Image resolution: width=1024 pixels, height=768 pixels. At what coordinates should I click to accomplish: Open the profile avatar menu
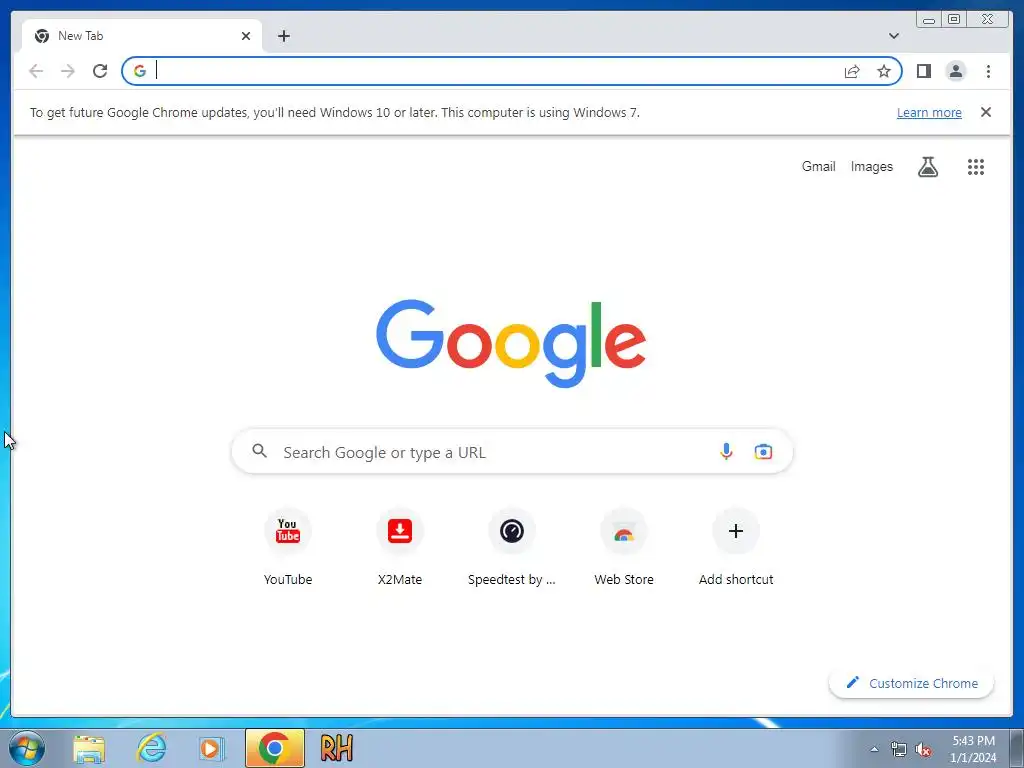coord(955,71)
